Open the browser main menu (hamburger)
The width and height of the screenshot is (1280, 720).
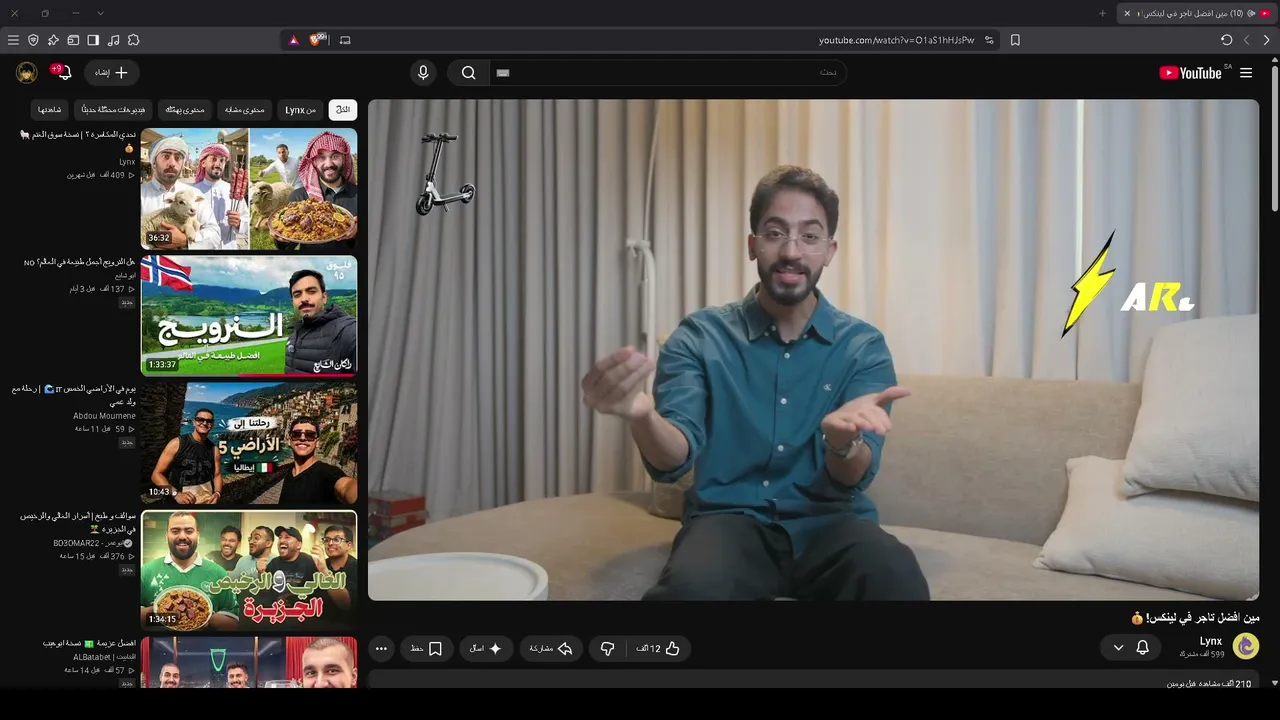point(13,40)
